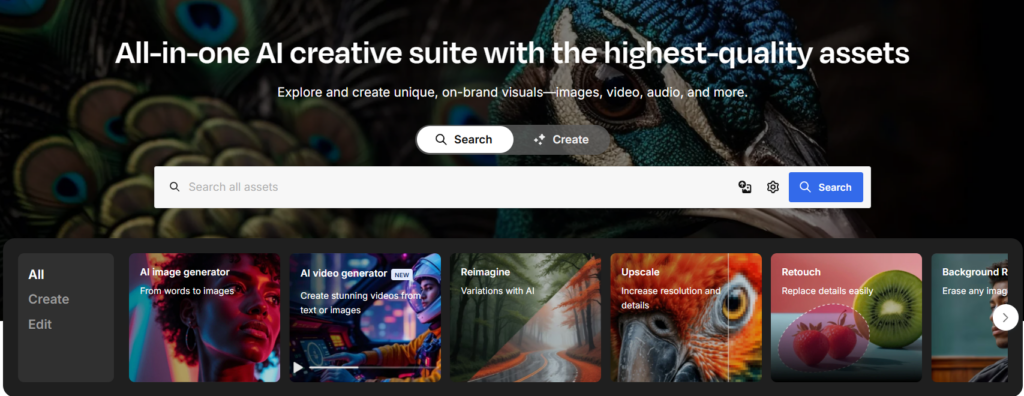Open the AI image generator card
This screenshot has height=396, width=1024.
(204, 318)
